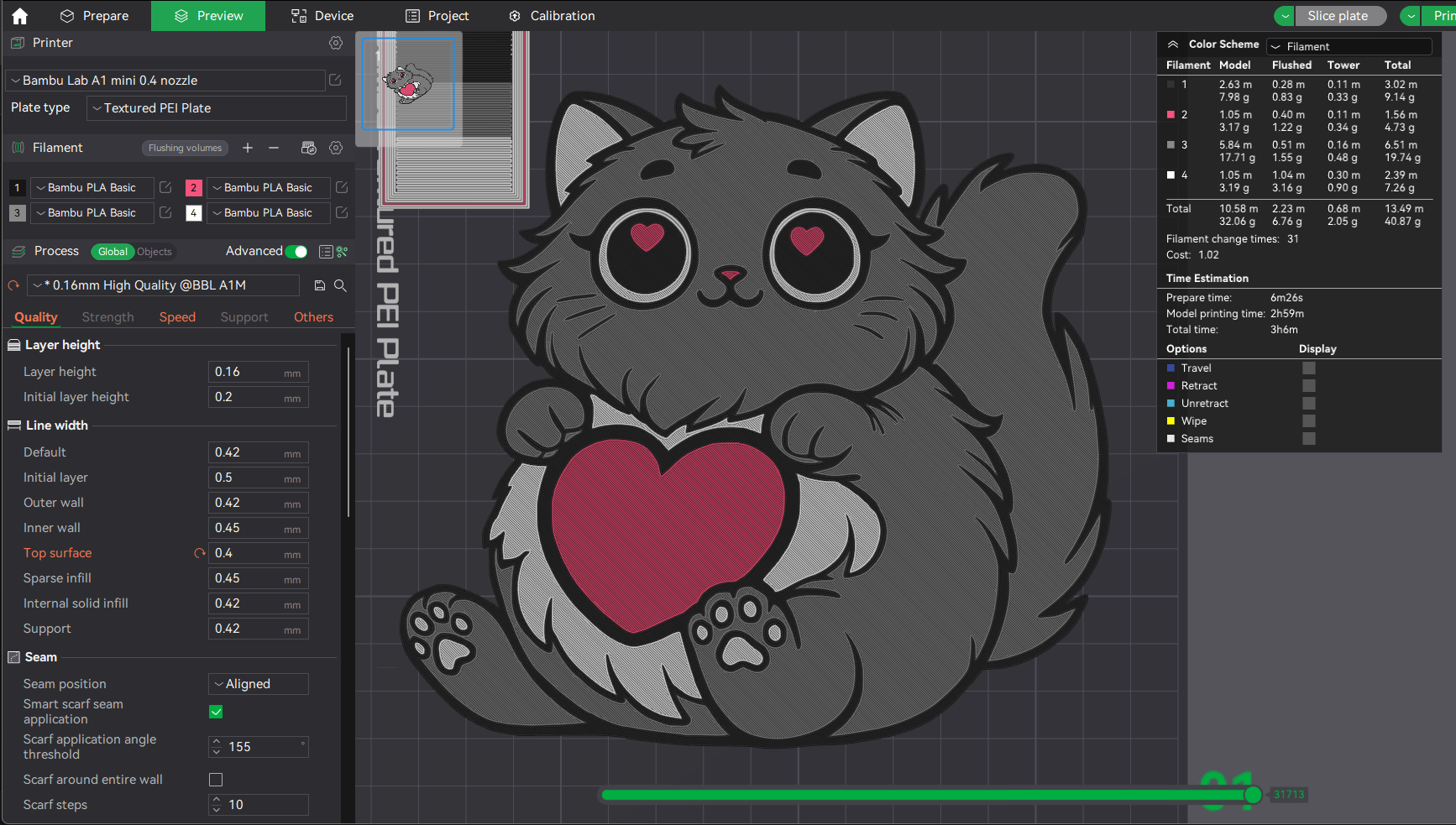Sync filament list from AMS icon
The height and width of the screenshot is (825, 1456).
click(309, 148)
